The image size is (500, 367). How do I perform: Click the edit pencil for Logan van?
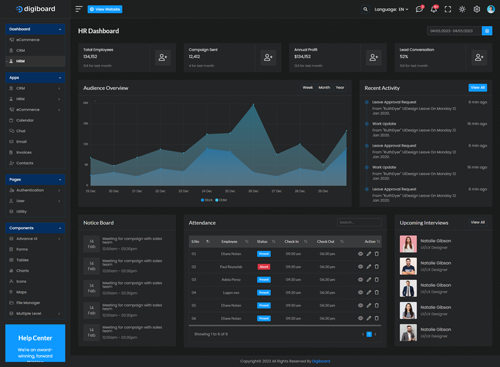[x=369, y=292]
